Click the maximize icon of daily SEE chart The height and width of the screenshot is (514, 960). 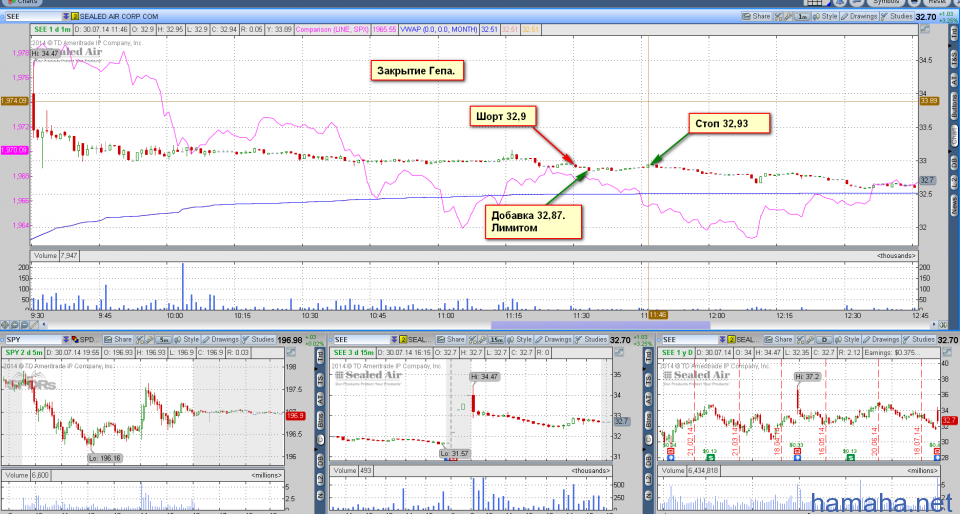[x=947, y=352]
